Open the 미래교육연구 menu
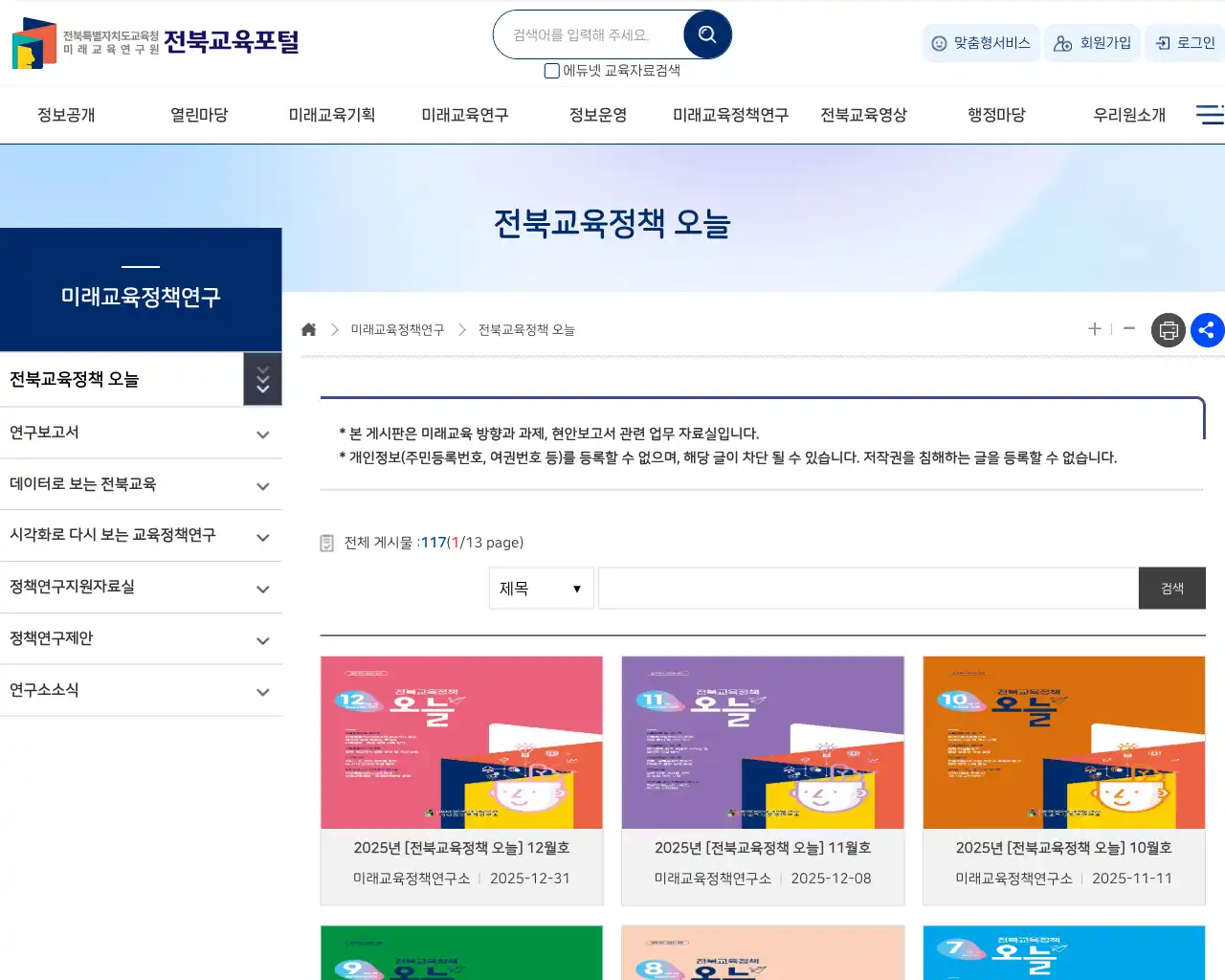Screen dimensions: 1225x980 click(x=464, y=114)
